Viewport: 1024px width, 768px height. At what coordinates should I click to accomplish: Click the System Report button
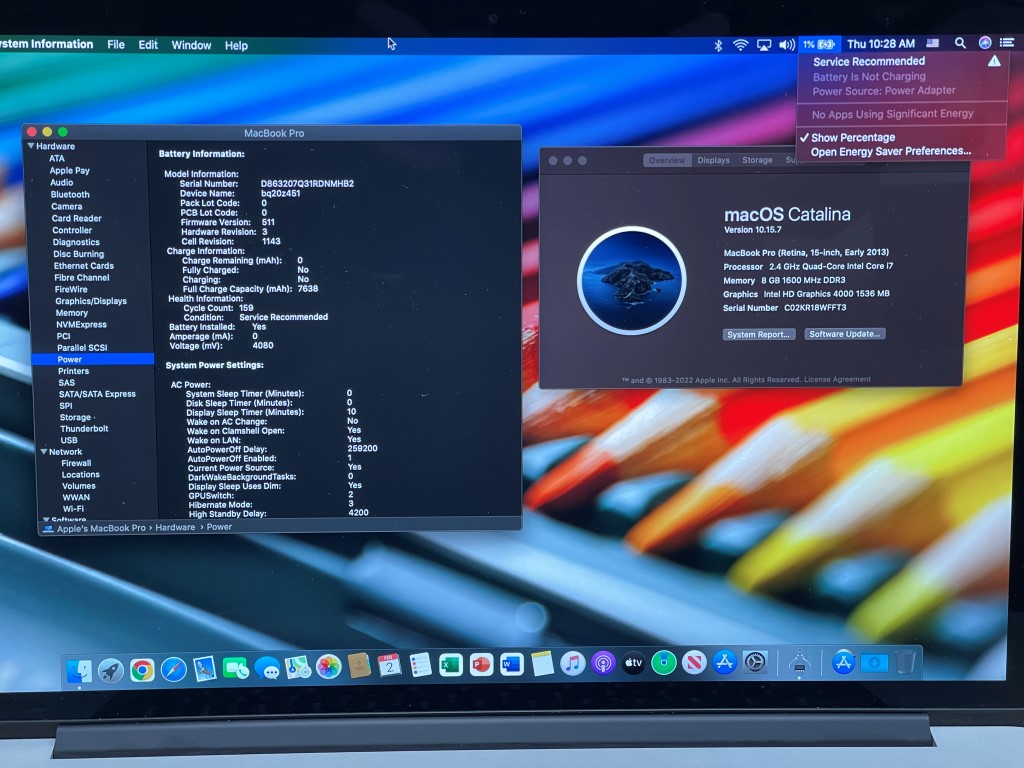pos(758,334)
